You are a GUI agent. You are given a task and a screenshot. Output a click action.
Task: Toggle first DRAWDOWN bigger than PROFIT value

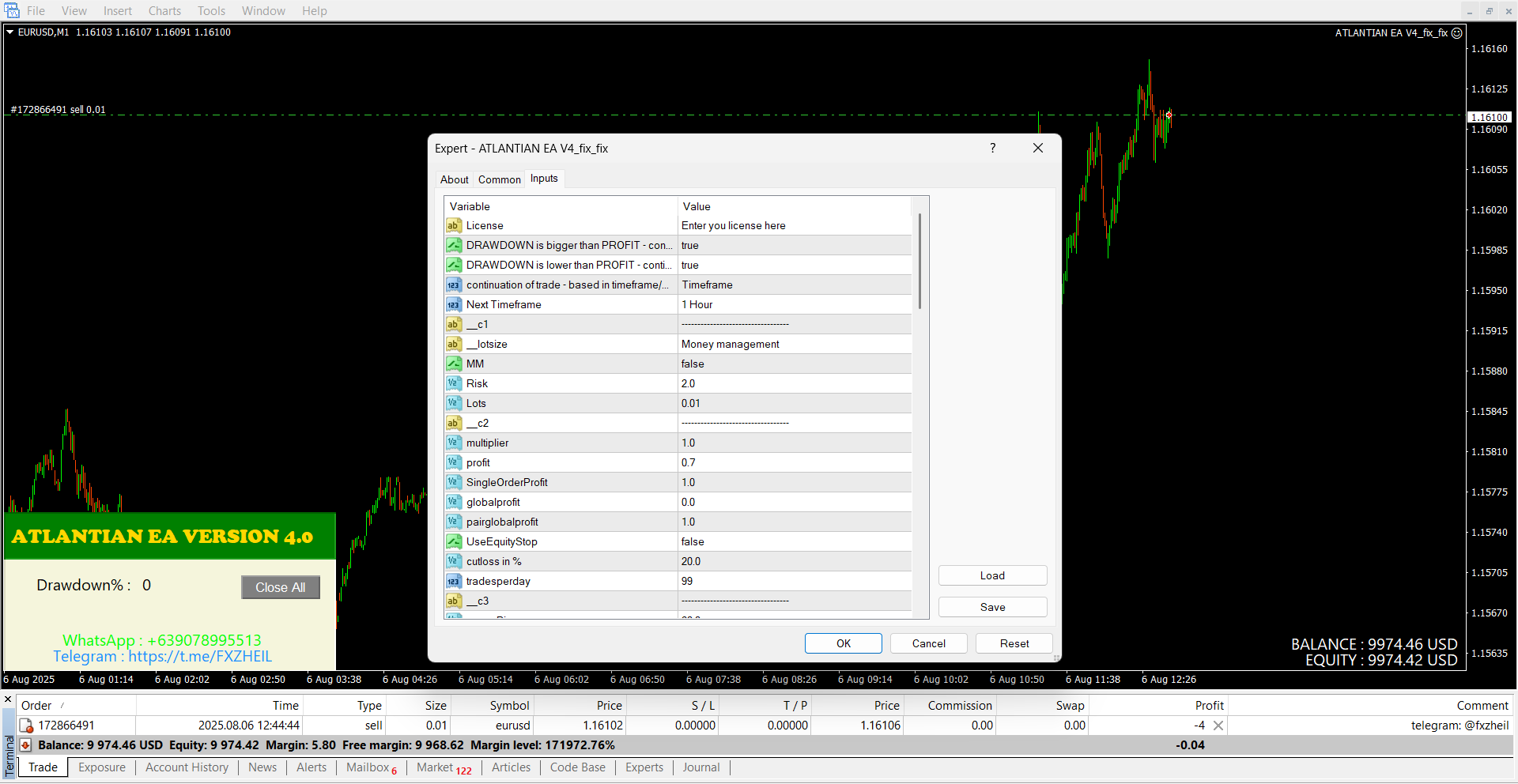(794, 246)
